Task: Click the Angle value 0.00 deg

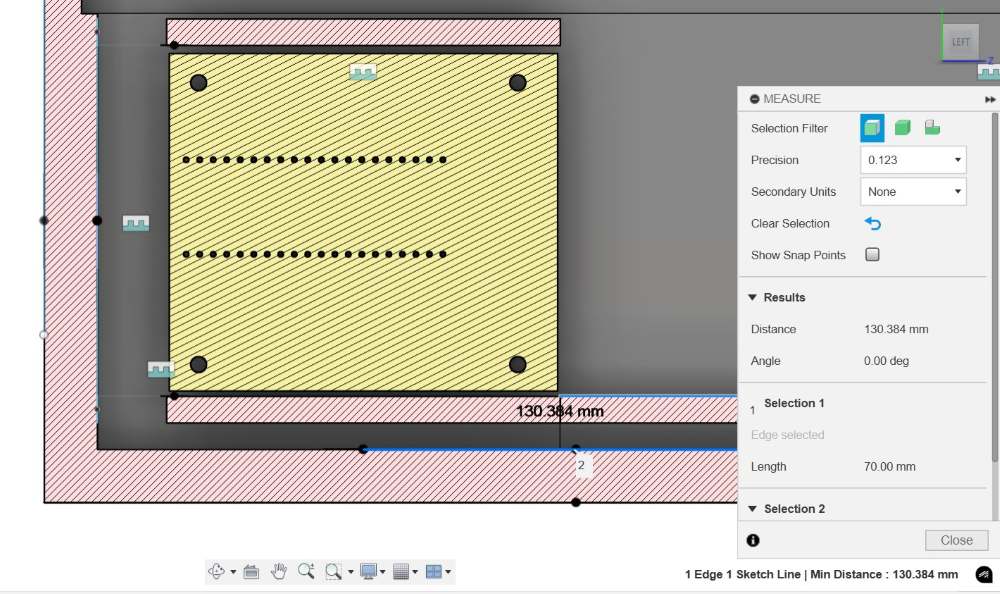Action: click(886, 361)
